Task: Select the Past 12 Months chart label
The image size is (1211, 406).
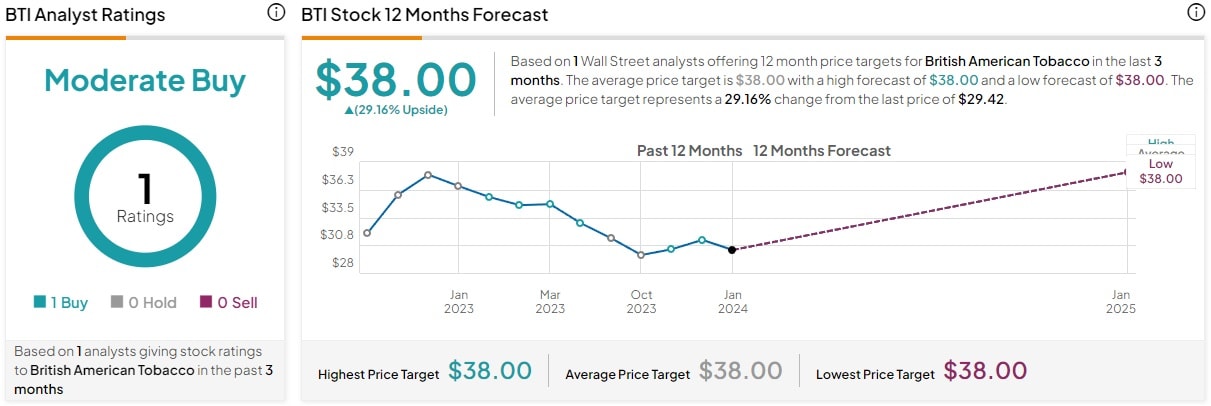Action: point(689,151)
